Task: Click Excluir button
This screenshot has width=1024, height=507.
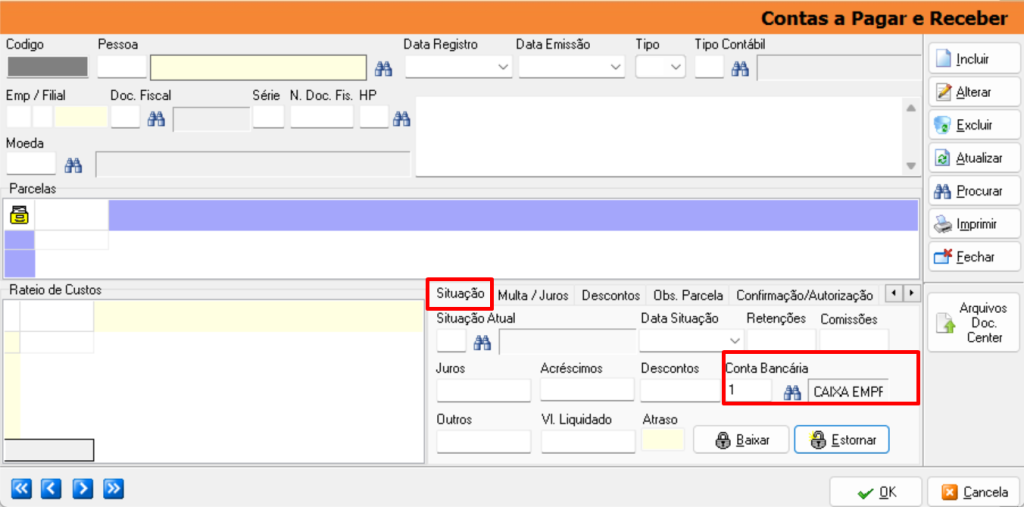Action: click(974, 125)
